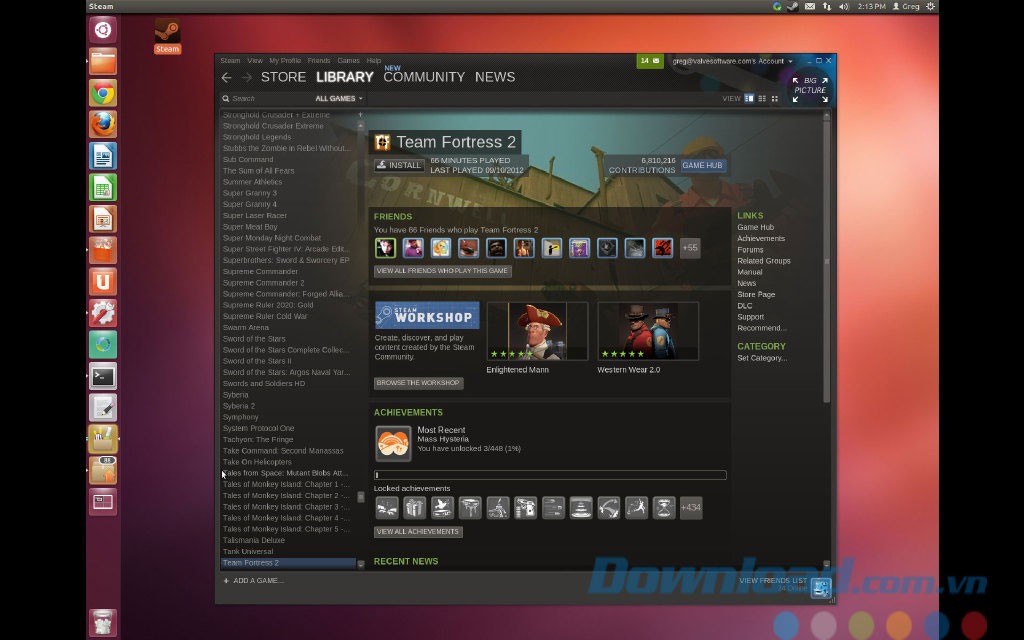
Task: Click the hourglass locked achievement icon
Action: [662, 507]
